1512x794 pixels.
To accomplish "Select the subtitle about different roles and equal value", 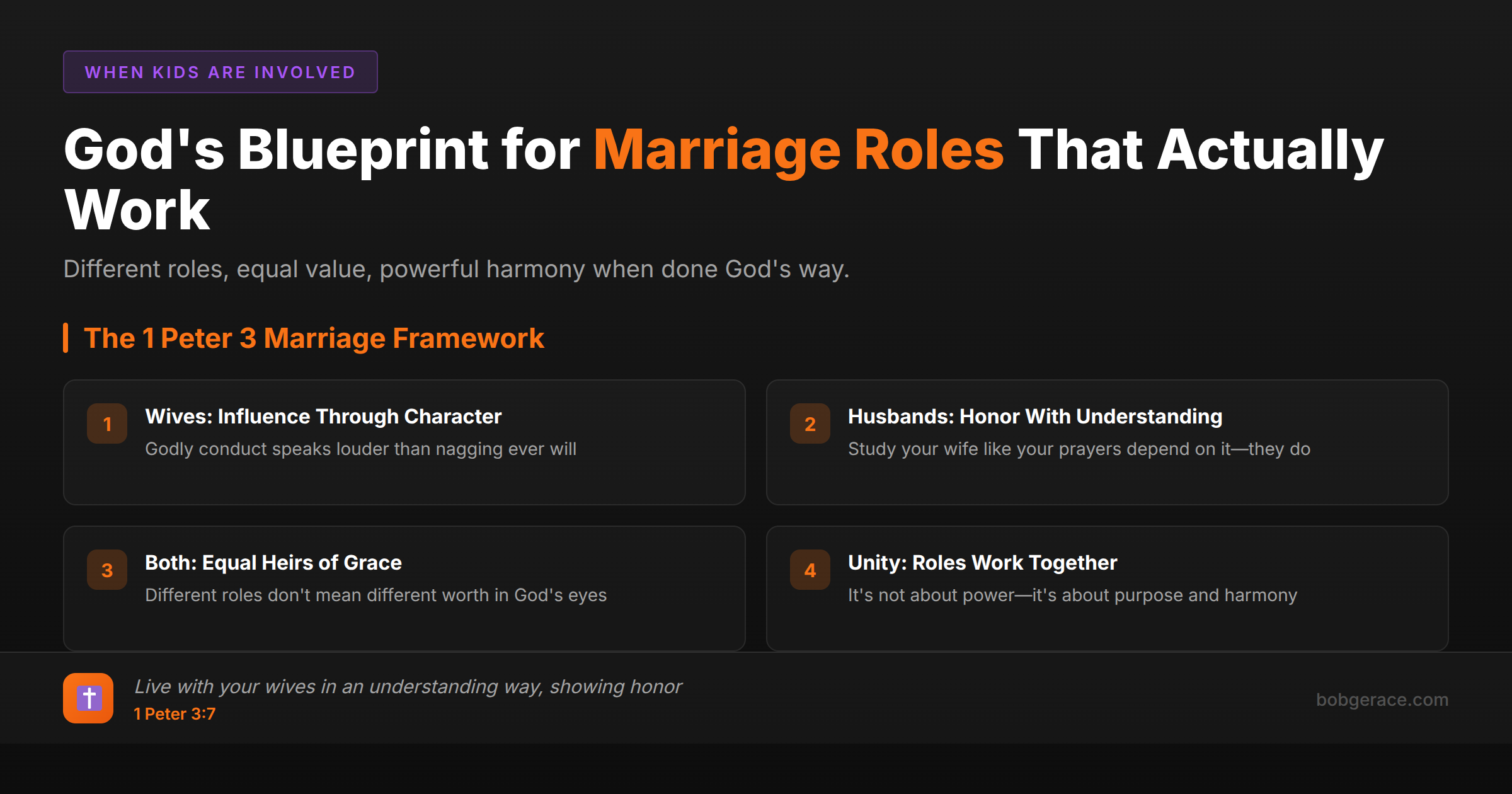I will 457,269.
